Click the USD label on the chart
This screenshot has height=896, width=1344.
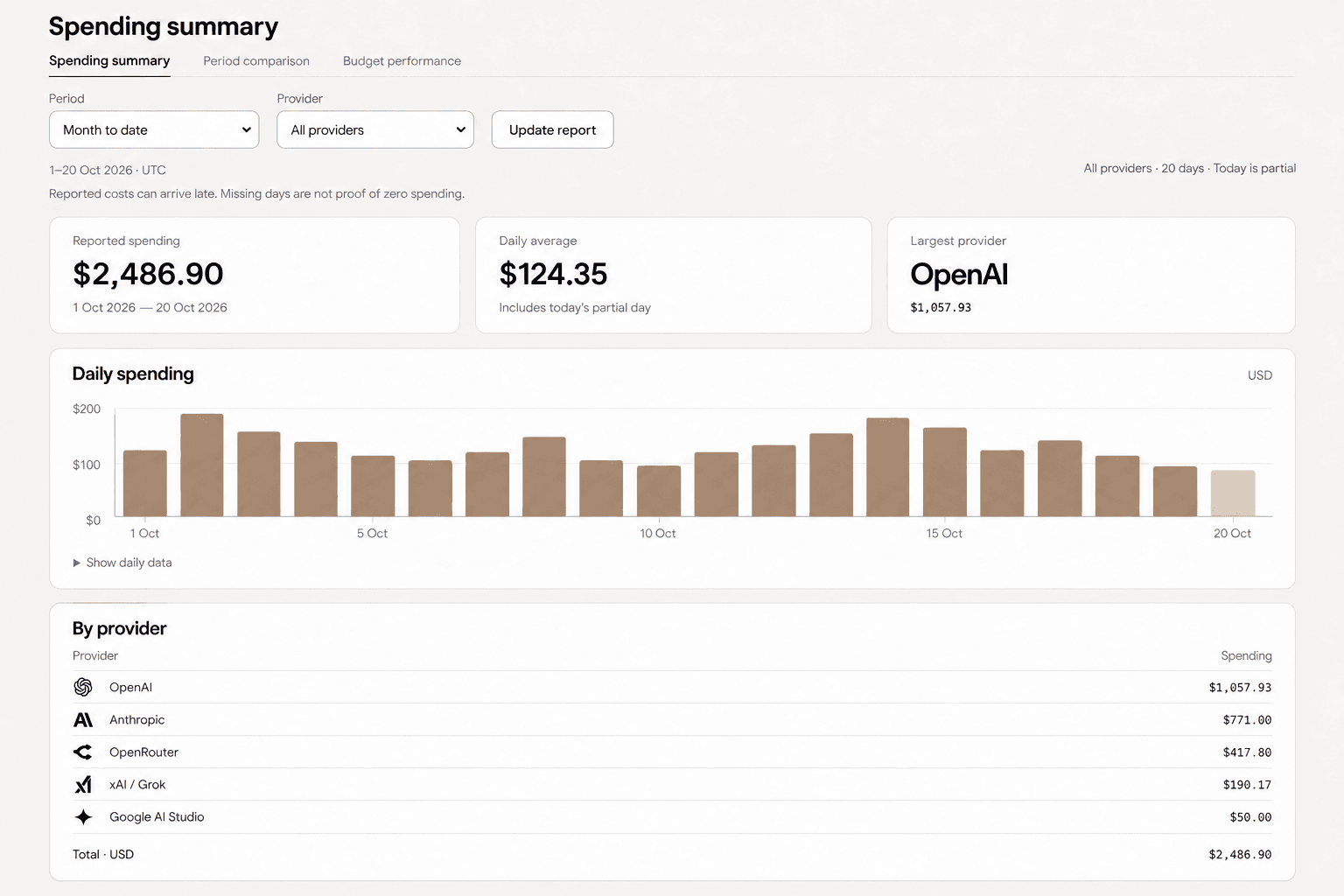pos(1260,375)
